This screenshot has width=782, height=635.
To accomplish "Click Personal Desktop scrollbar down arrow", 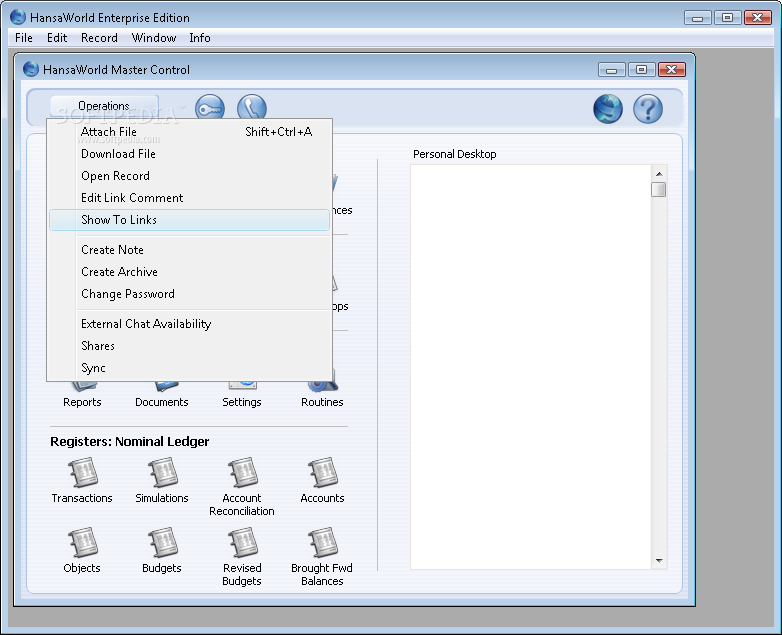I will pos(659,561).
